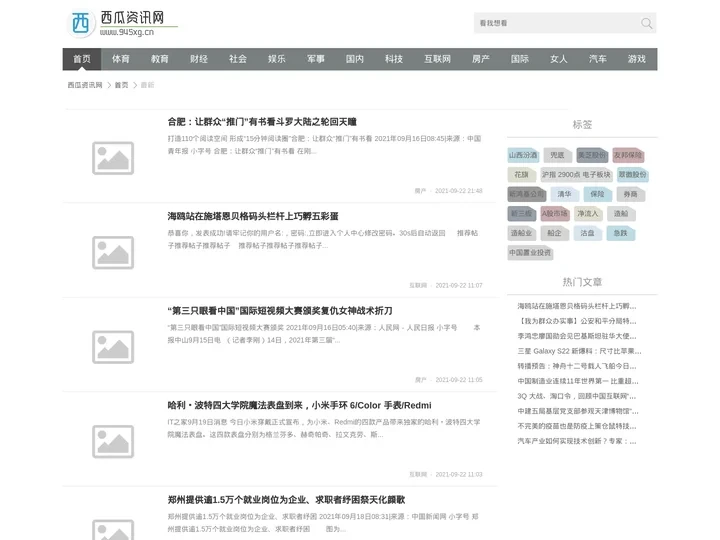This screenshot has height=540, width=720.
Task: Open the 房产 navigation tab
Action: coord(481,59)
